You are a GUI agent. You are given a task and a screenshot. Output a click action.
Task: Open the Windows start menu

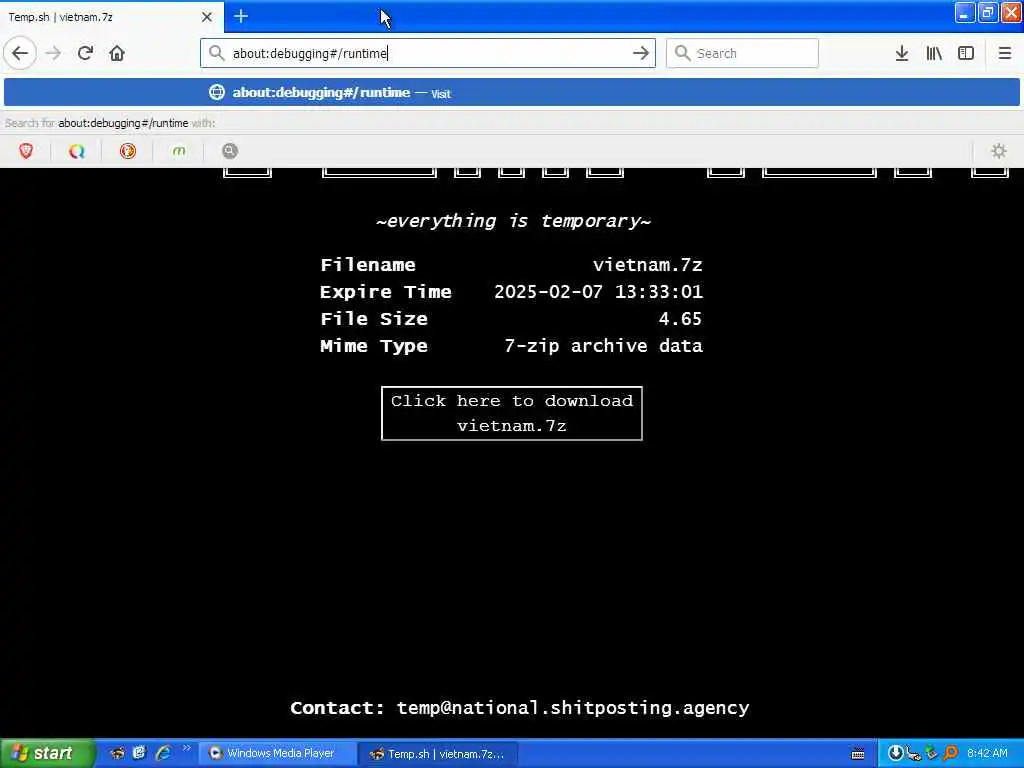pyautogui.click(x=47, y=753)
